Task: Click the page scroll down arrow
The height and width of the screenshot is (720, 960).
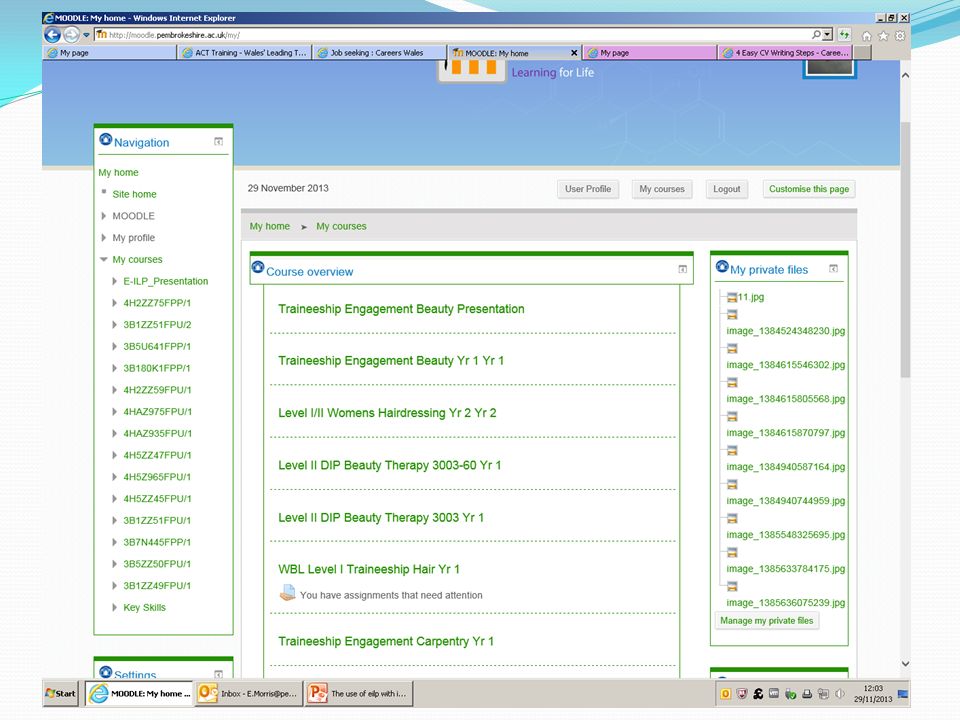Action: tap(905, 664)
